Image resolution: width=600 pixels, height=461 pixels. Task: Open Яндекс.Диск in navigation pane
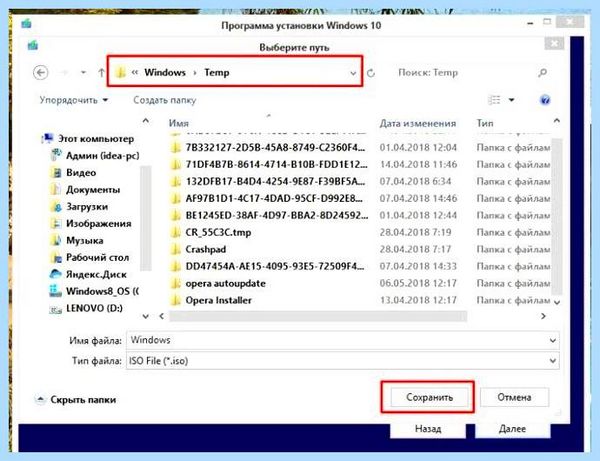point(88,274)
